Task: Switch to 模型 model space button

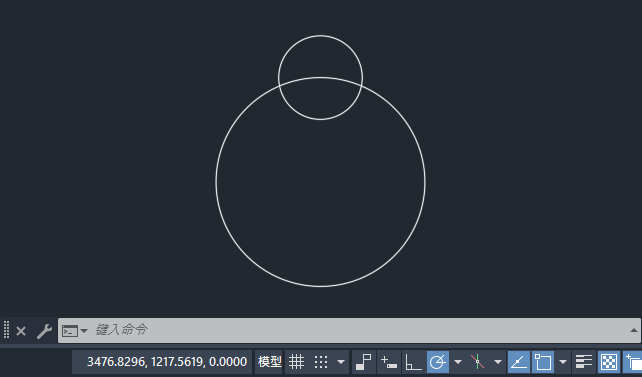Action: point(269,362)
